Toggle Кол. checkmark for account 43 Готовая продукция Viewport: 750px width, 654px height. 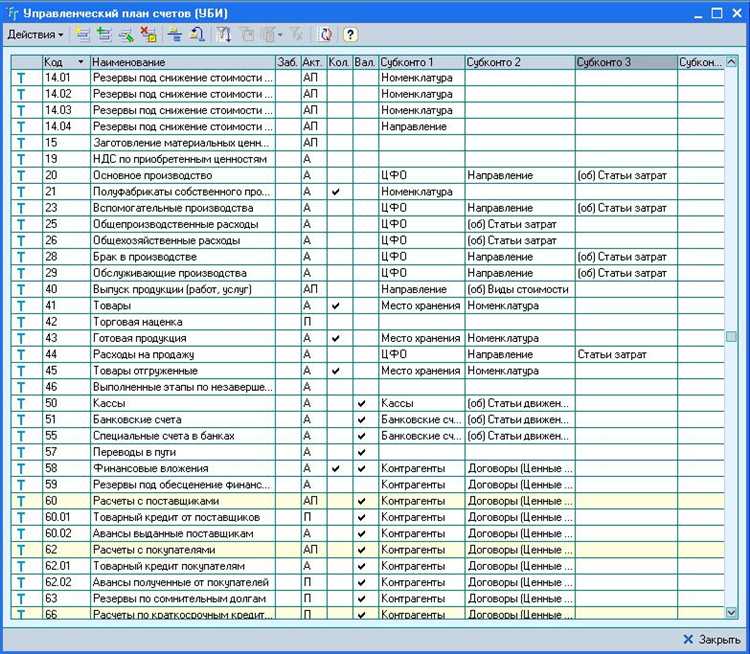[x=336, y=339]
